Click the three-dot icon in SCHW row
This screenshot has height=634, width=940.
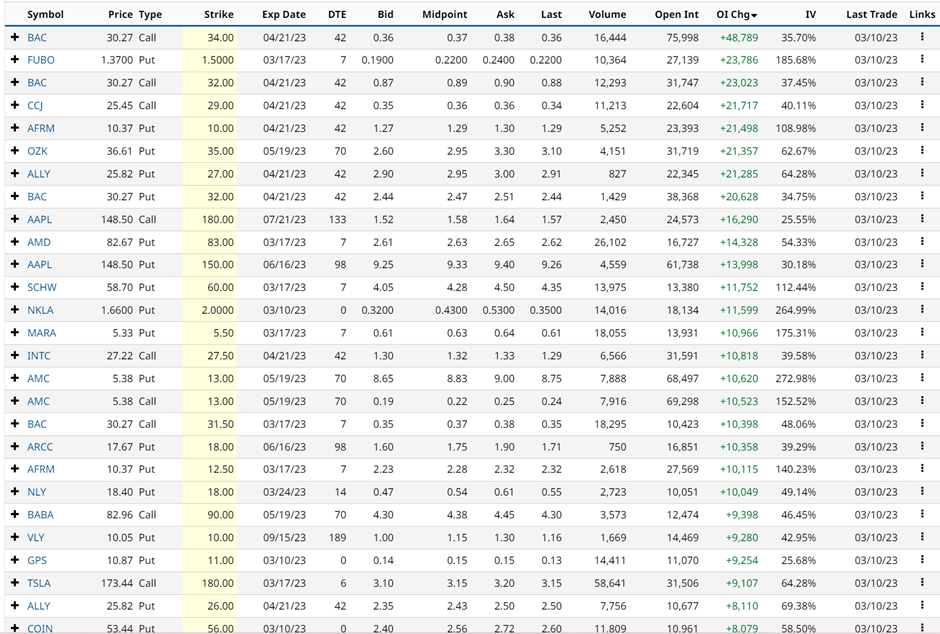pos(922,287)
